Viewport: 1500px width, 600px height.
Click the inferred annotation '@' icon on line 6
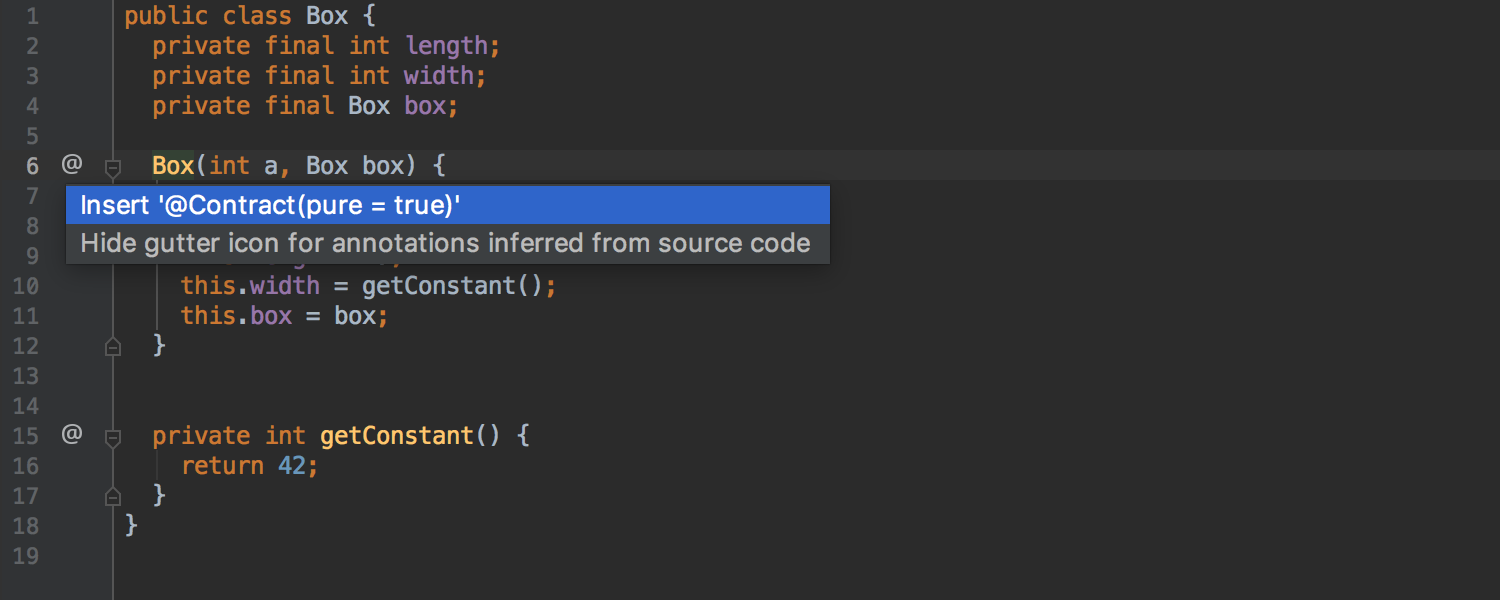point(70,165)
